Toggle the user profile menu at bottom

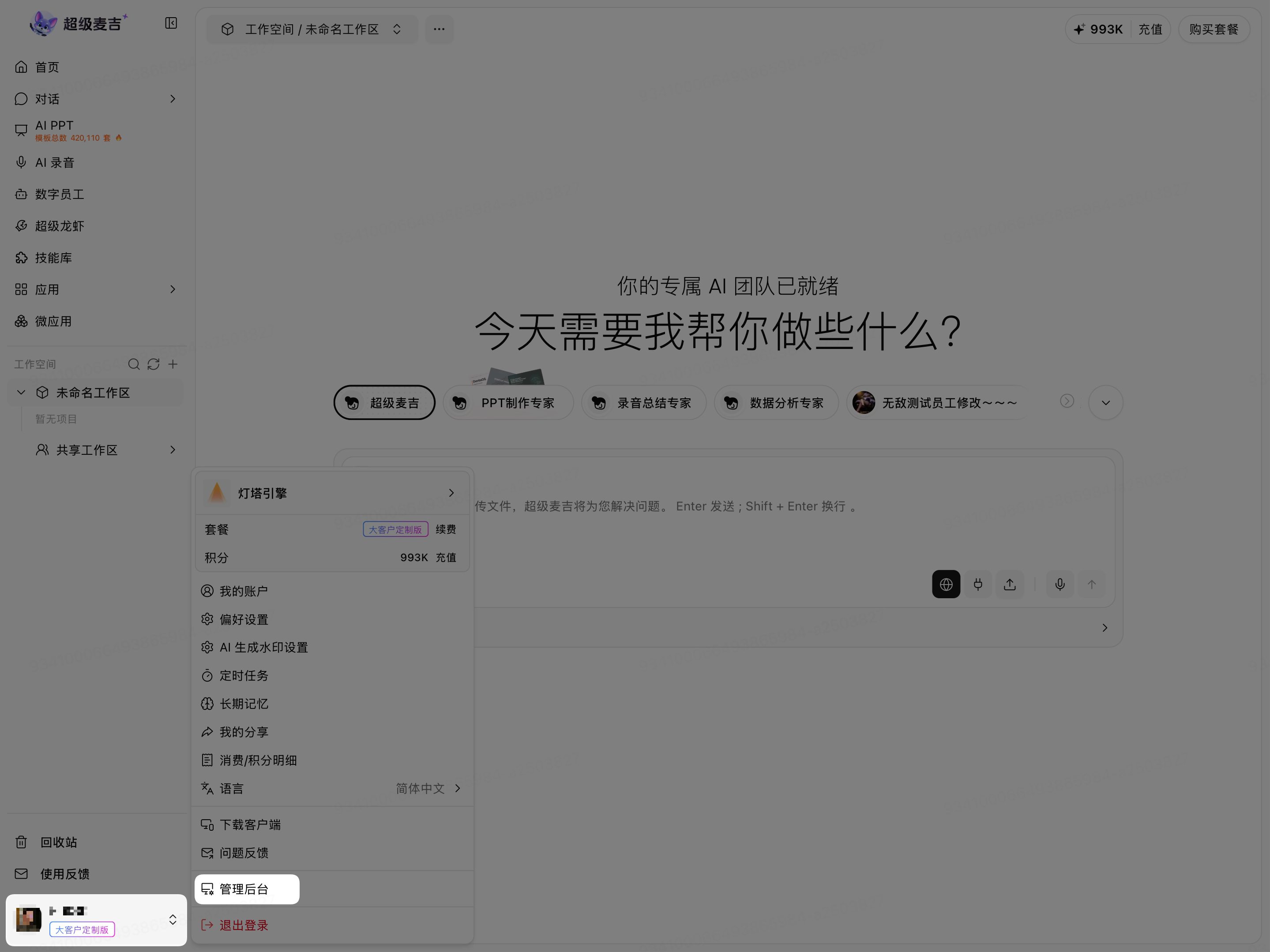coord(97,920)
